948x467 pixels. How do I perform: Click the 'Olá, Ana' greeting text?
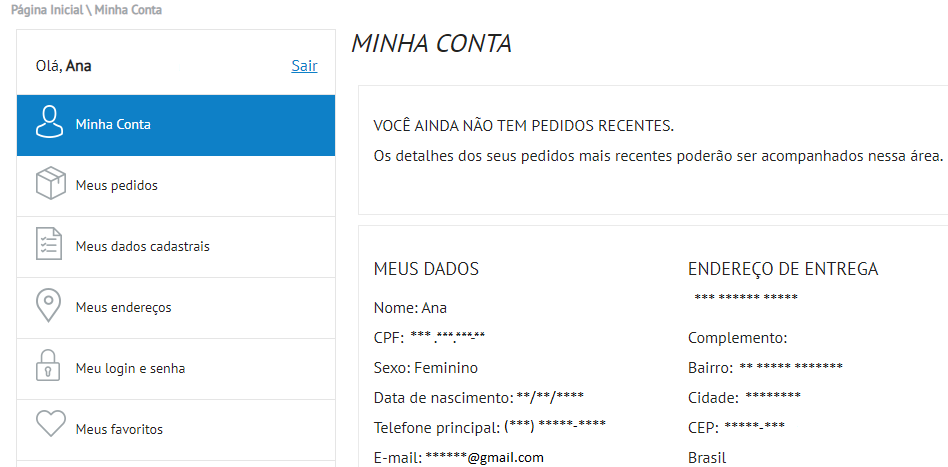[63, 66]
